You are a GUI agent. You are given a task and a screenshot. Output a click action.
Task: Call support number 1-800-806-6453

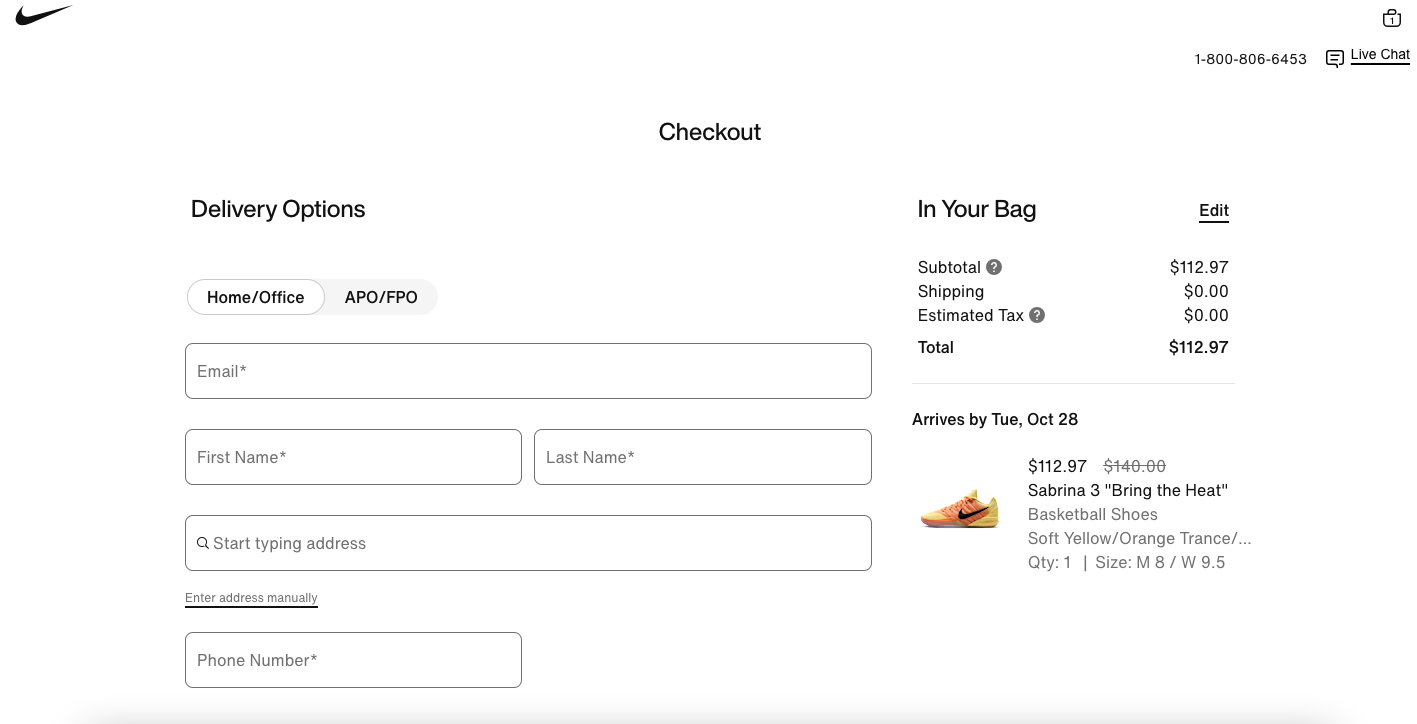tap(1250, 59)
